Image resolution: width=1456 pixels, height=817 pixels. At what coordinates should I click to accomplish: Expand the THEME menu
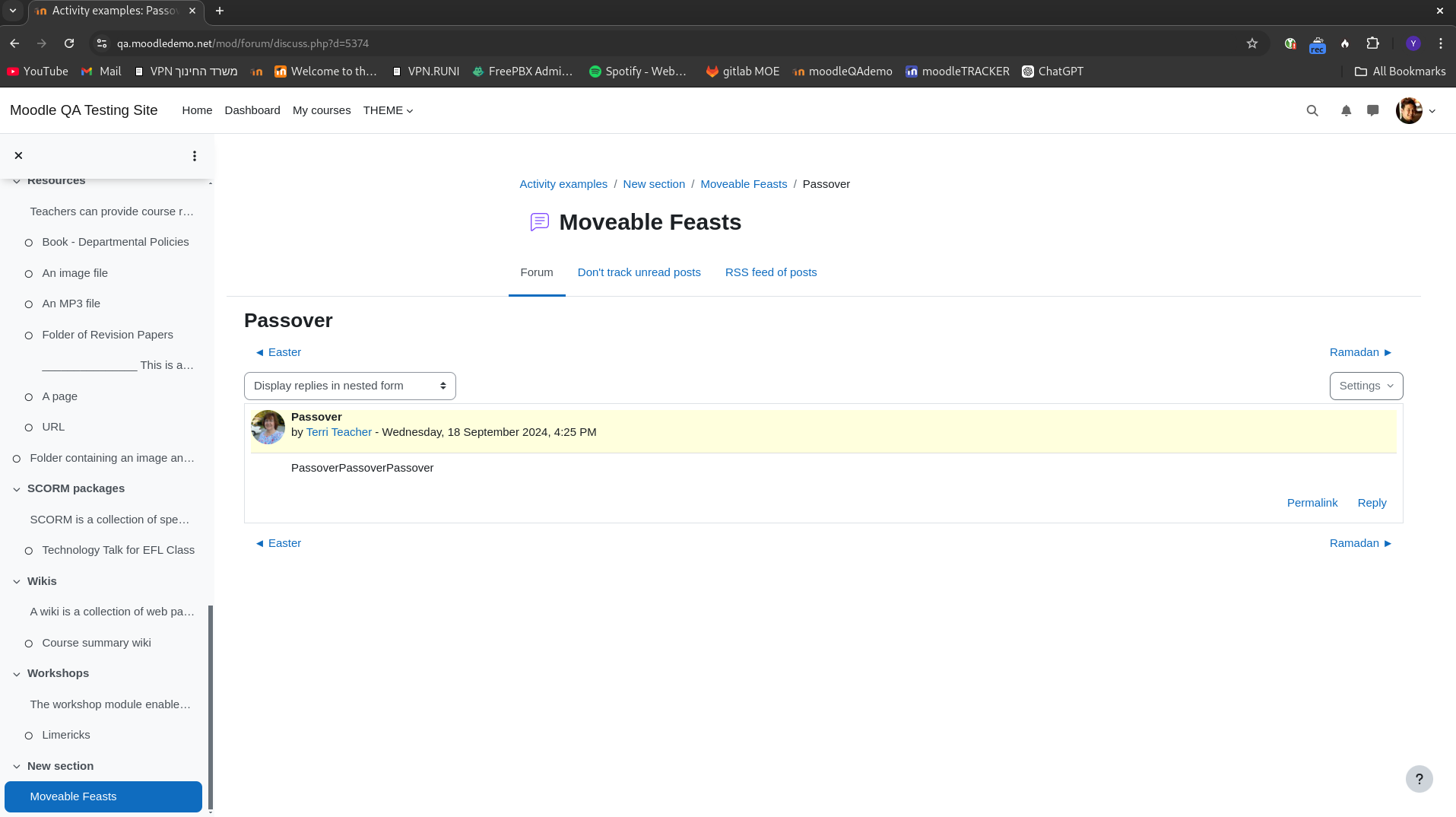tap(388, 110)
